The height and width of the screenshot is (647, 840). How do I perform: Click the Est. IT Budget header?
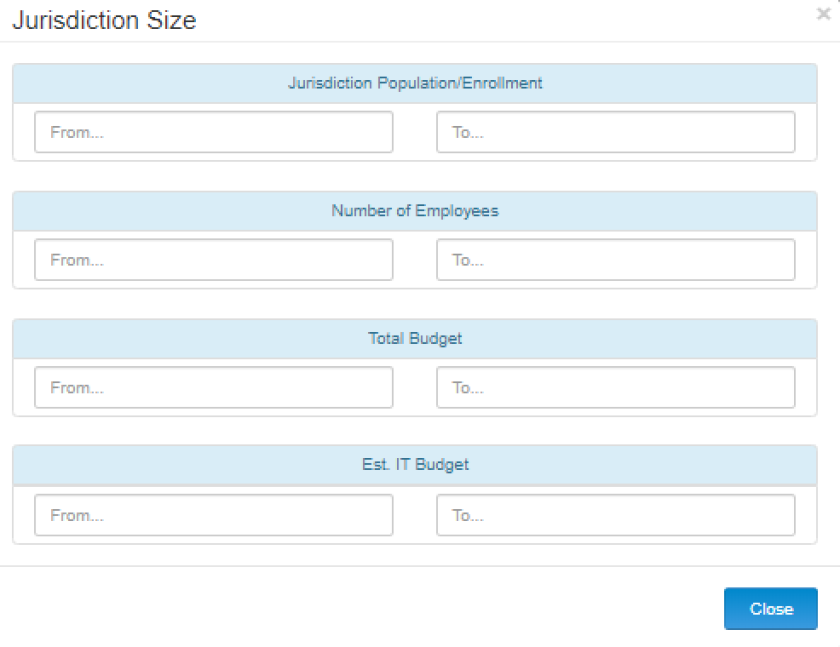coord(415,464)
